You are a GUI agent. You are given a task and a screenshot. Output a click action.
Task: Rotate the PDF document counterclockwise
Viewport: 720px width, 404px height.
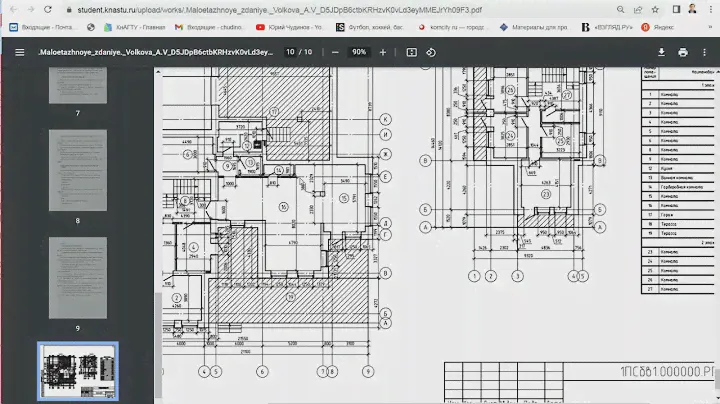tap(432, 52)
